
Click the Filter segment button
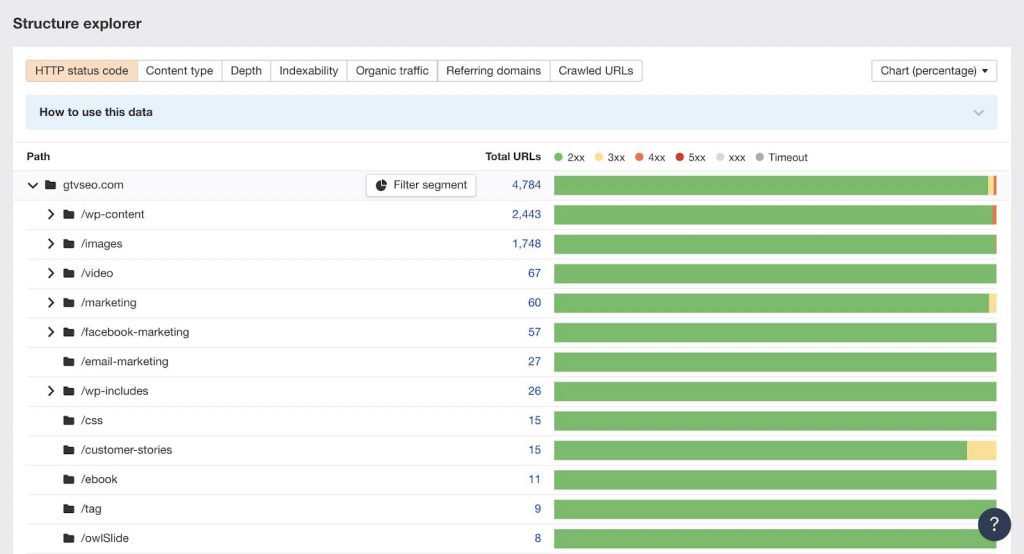[x=421, y=185]
